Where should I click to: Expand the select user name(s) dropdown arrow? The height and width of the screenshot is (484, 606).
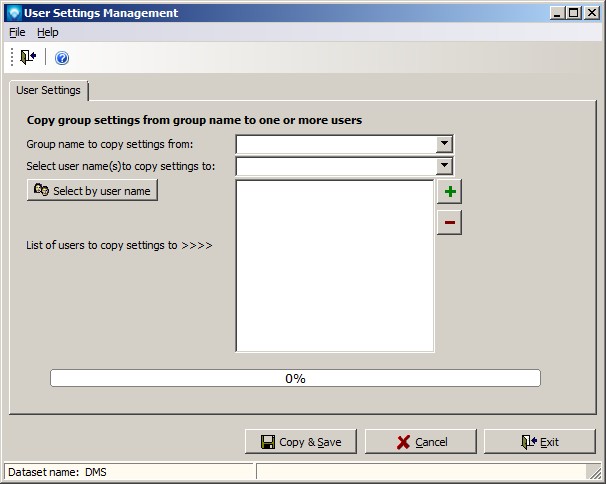(x=445, y=166)
